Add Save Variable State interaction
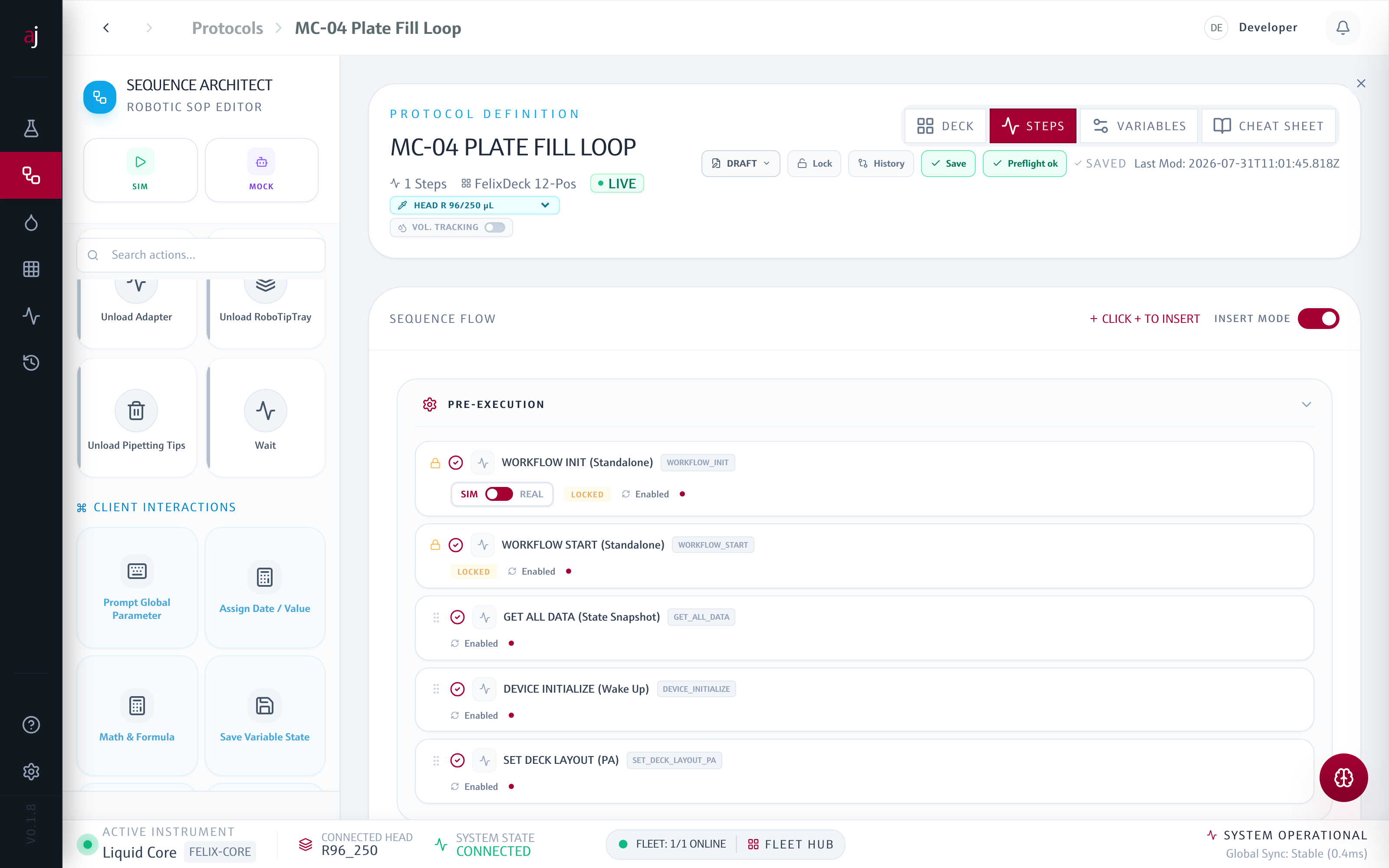Screen dimensions: 1389x868 click(x=265, y=716)
